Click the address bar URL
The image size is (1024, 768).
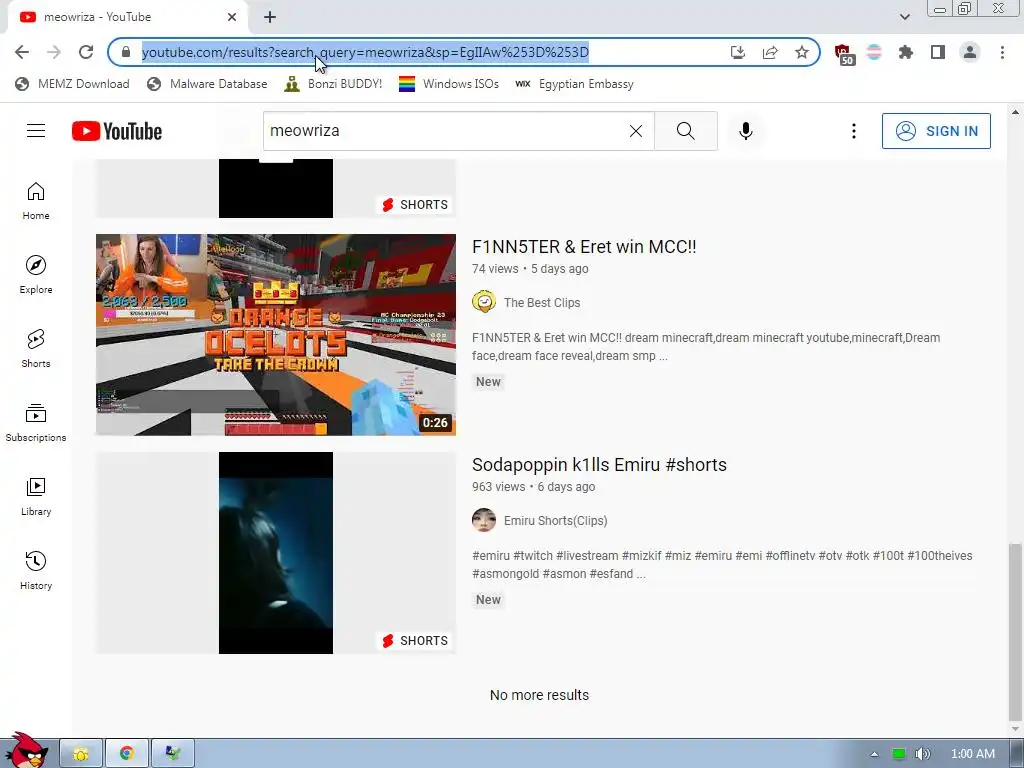tap(365, 52)
